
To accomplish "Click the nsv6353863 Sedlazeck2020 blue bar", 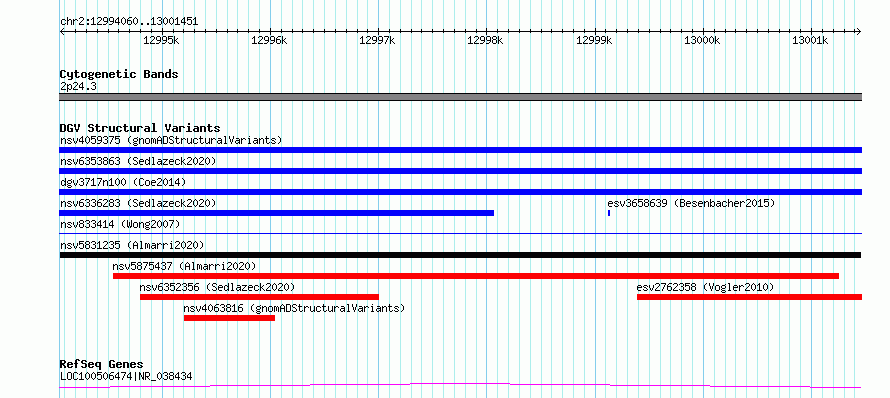I will (x=460, y=171).
